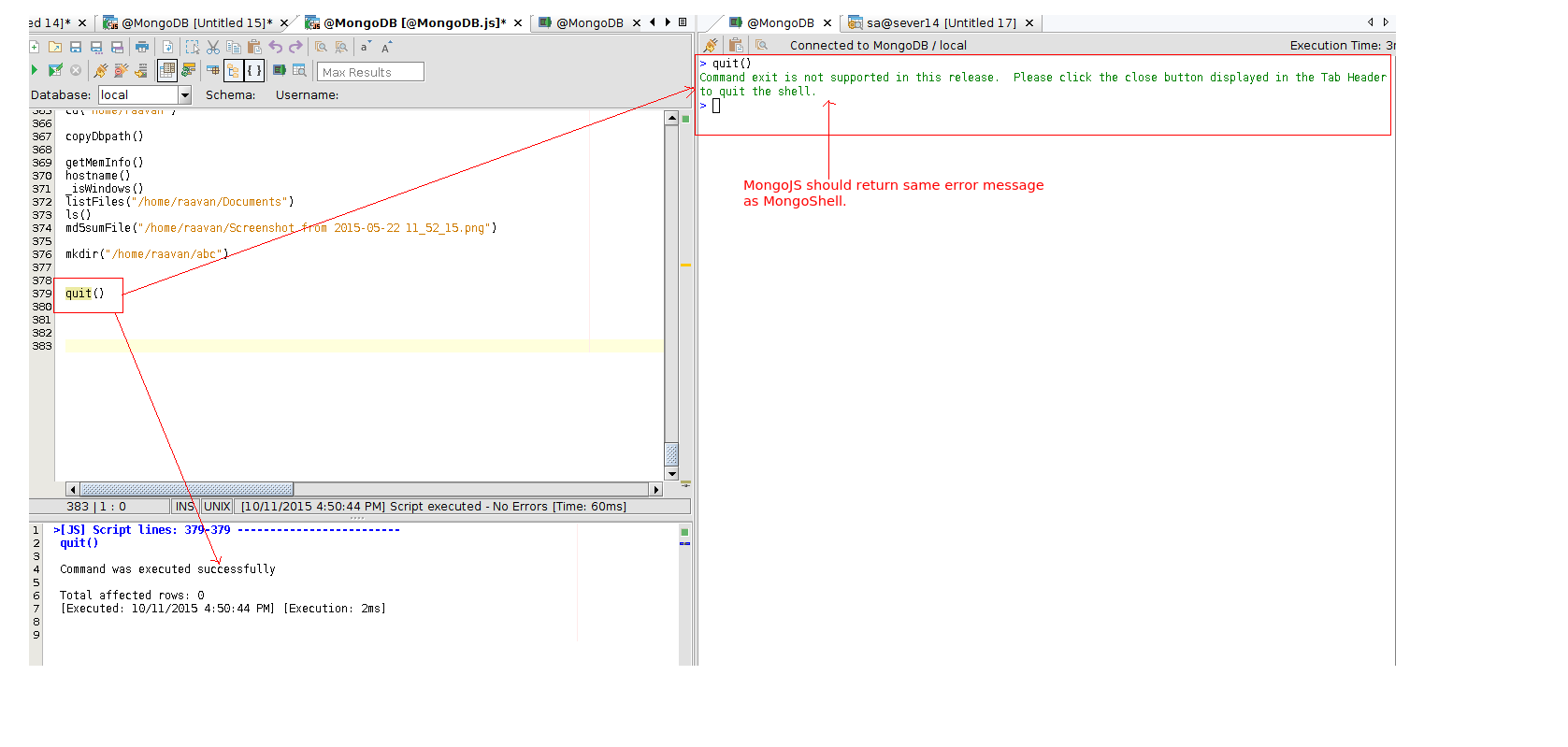Open a file using the folder icon

click(55, 47)
